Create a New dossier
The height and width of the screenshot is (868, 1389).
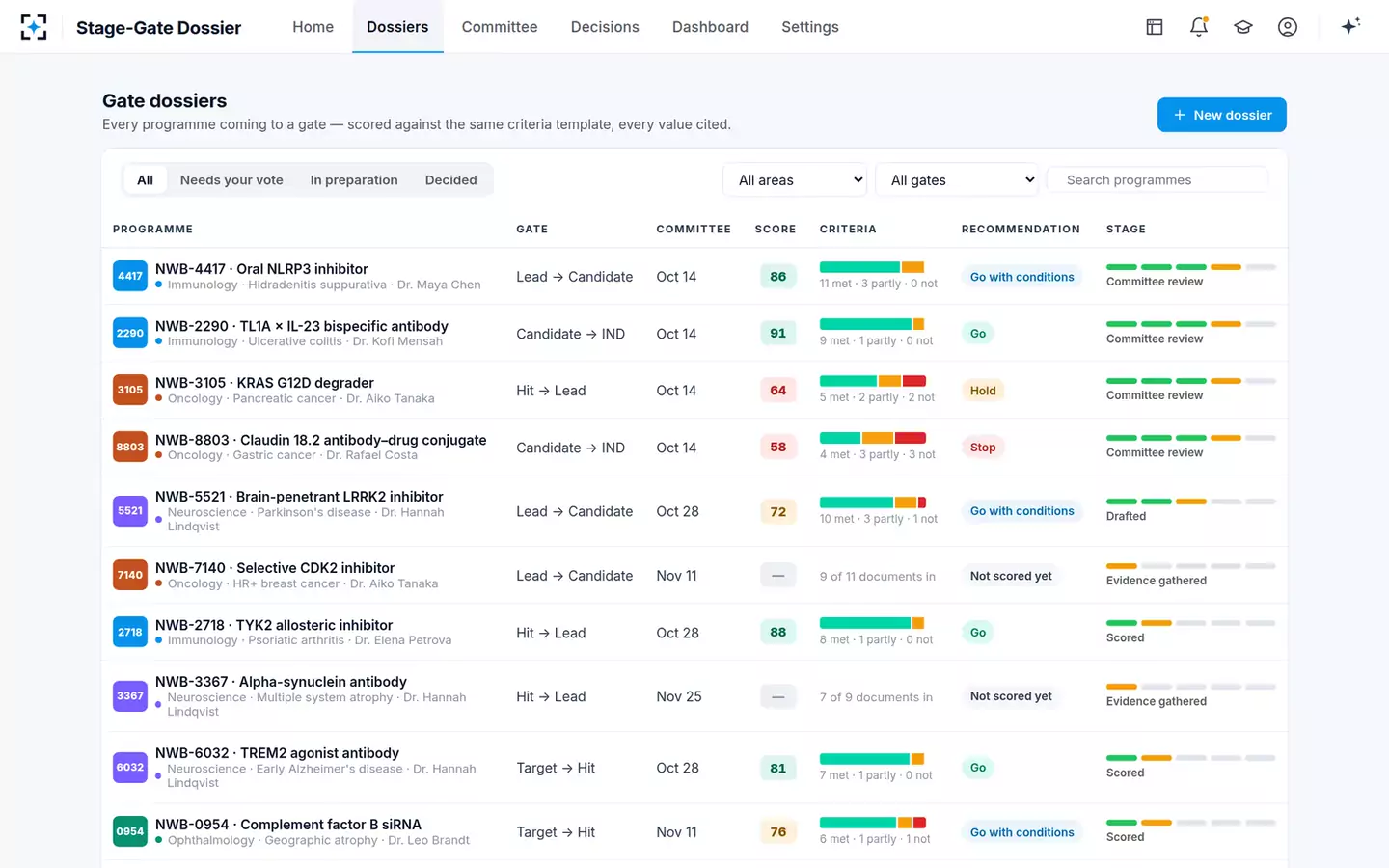(1222, 115)
